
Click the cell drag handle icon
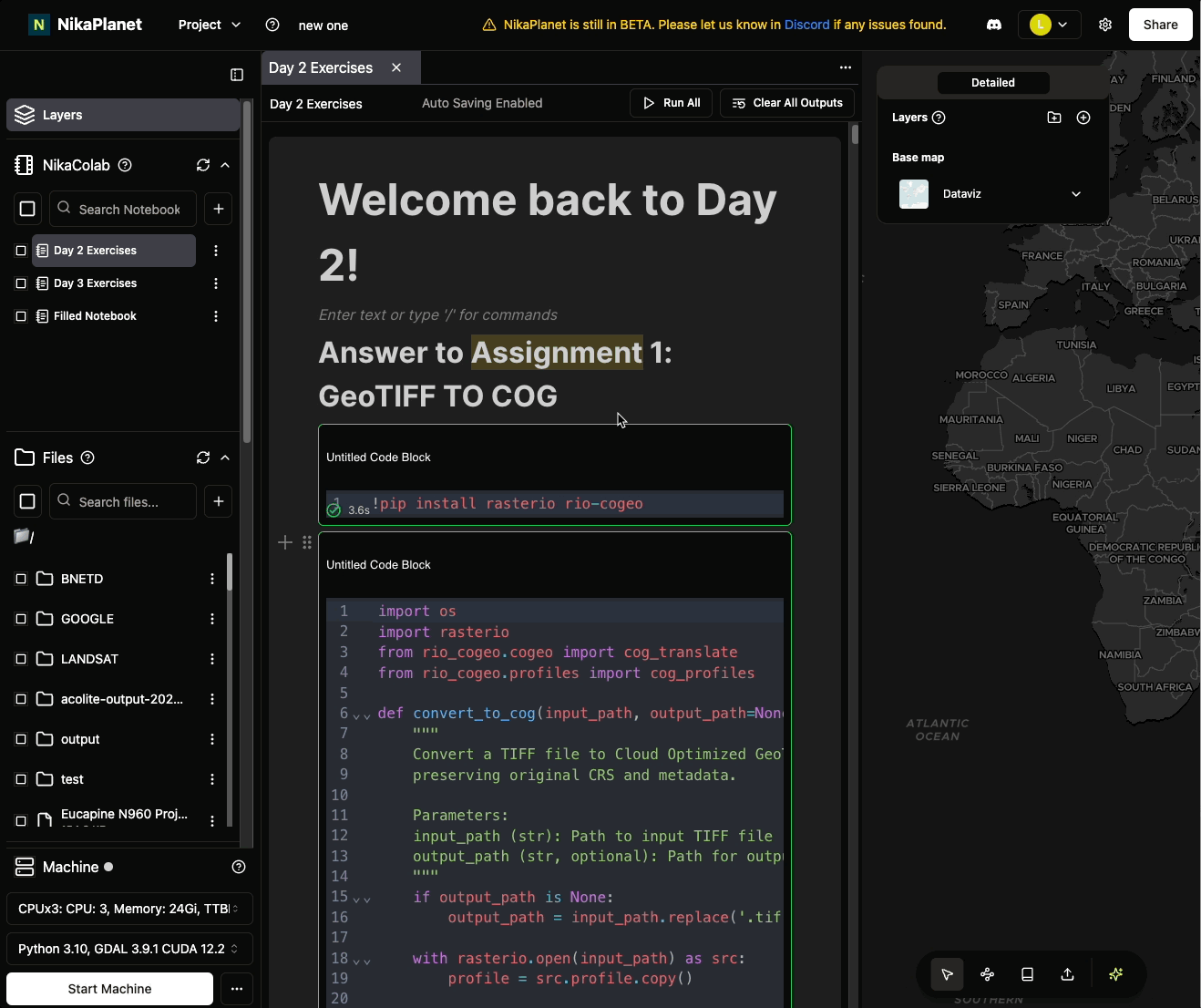307,542
